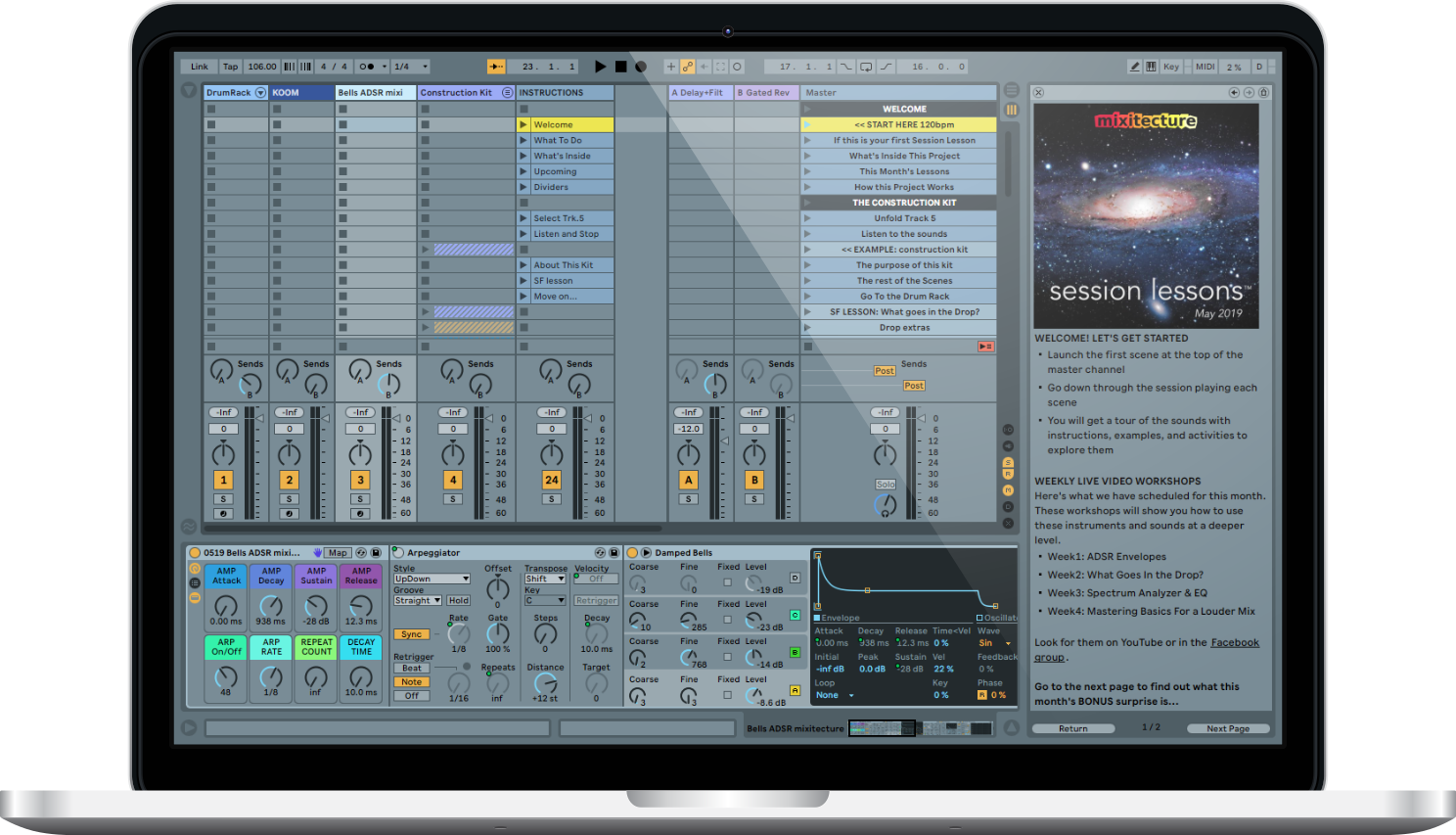Click Help View home icon
1456x835 pixels.
[1263, 93]
